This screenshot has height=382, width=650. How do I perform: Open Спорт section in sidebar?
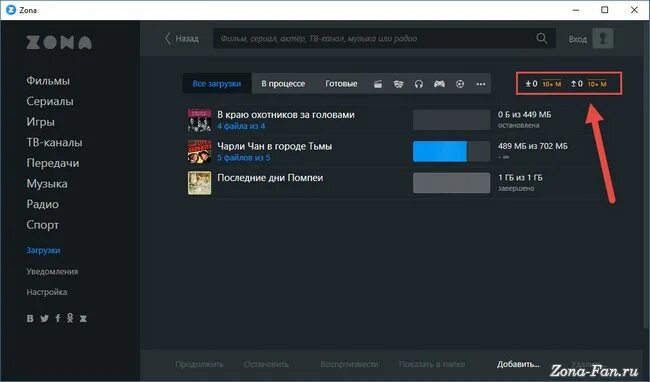[42, 225]
